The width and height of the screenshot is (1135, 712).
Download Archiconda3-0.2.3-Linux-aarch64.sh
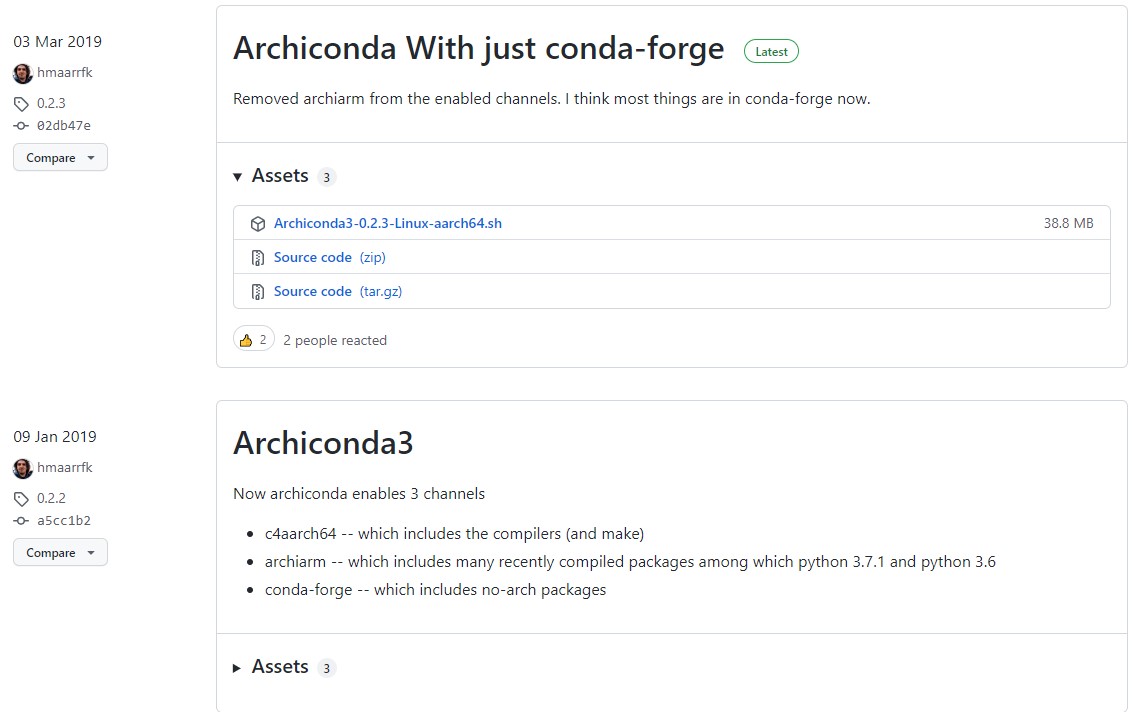[388, 223]
